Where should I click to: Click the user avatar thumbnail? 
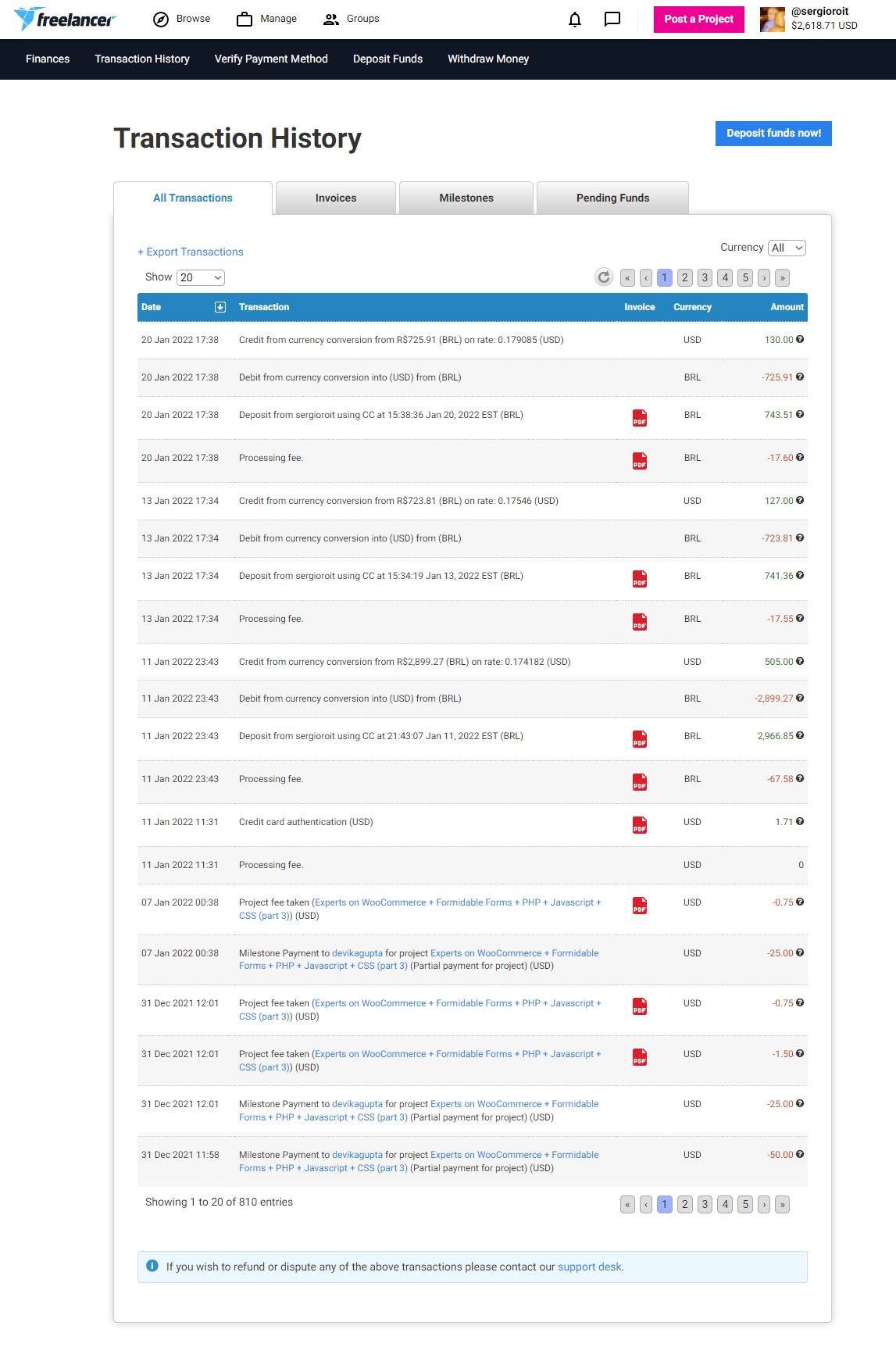(x=773, y=20)
